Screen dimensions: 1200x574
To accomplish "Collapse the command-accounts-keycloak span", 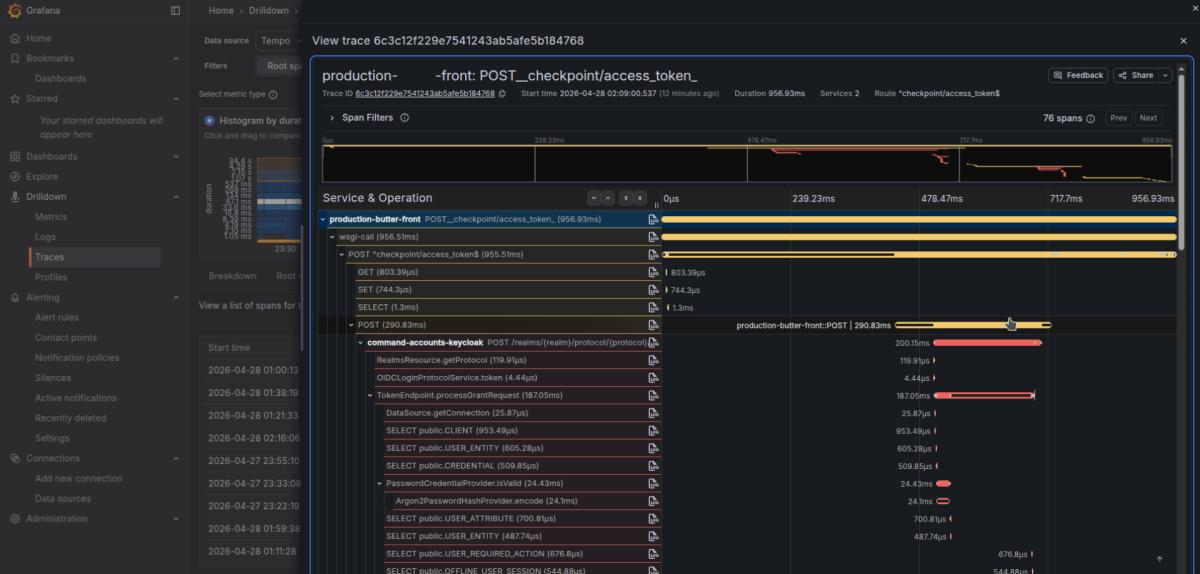I will pyautogui.click(x=361, y=343).
